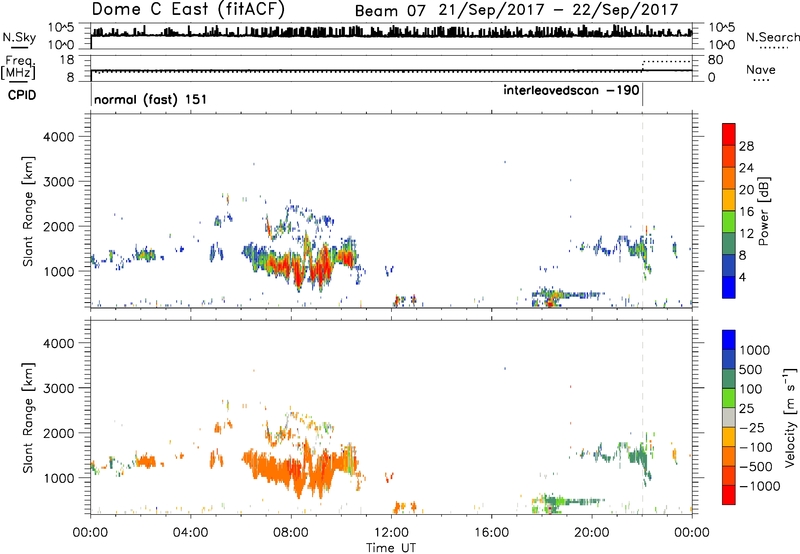Click the 'Freq. [MHz]' axis label
The image size is (800, 554).
click(x=19, y=67)
